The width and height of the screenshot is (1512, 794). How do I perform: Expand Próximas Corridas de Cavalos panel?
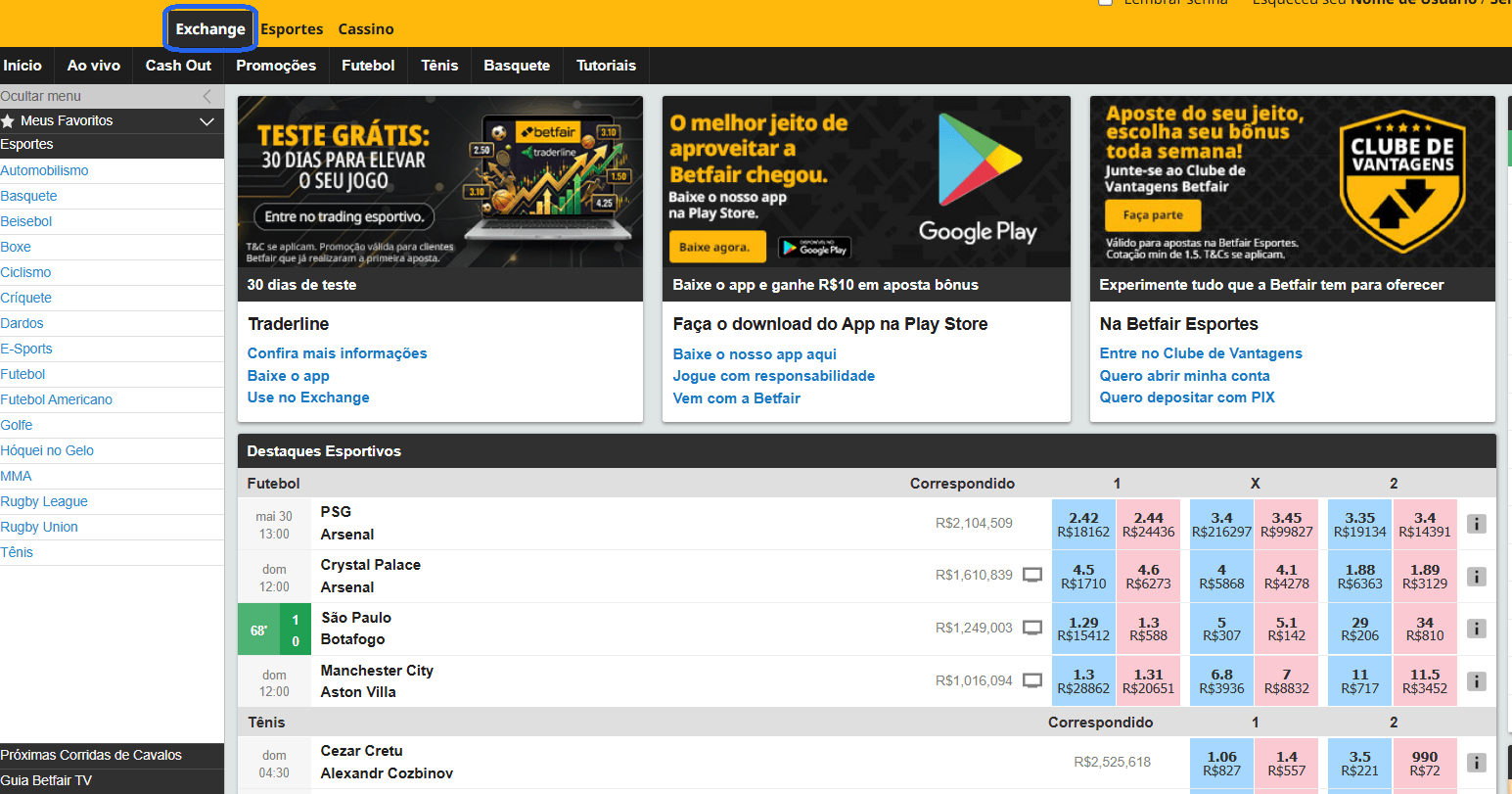[x=112, y=756]
